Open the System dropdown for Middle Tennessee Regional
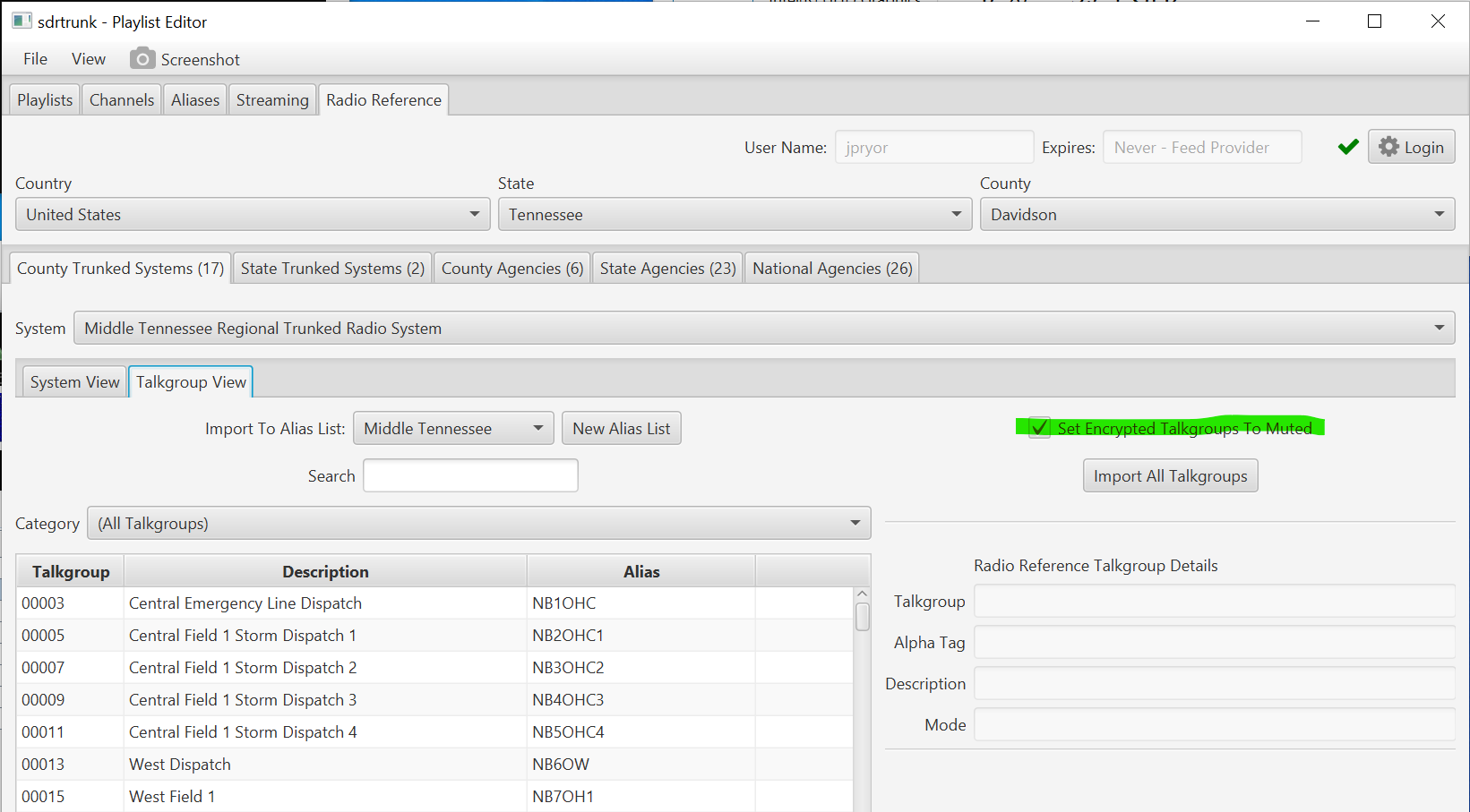Viewport: 1470px width, 812px height. pos(1438,328)
